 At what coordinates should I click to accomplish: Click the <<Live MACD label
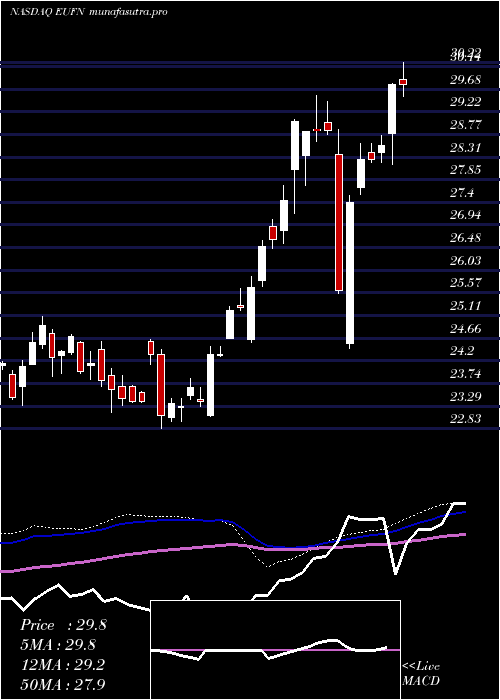tap(421, 674)
